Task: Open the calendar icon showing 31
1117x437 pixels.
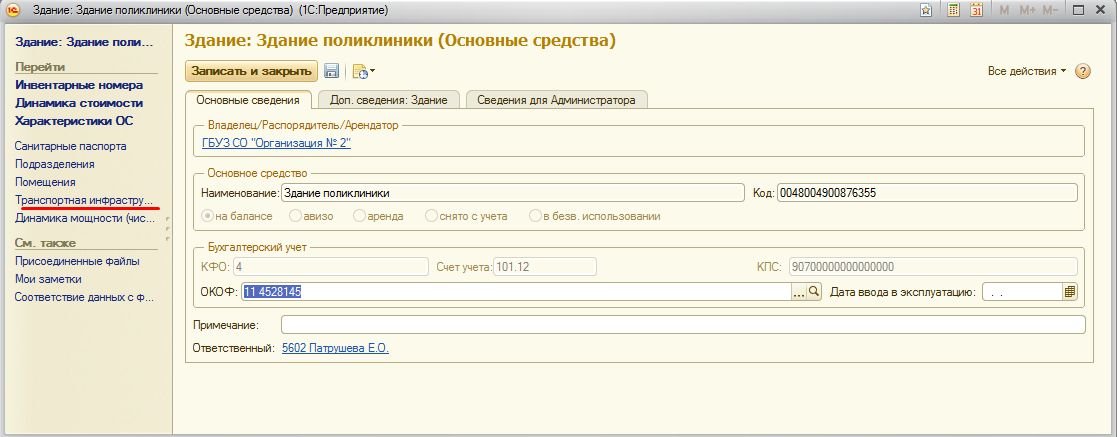Action: pos(977,10)
